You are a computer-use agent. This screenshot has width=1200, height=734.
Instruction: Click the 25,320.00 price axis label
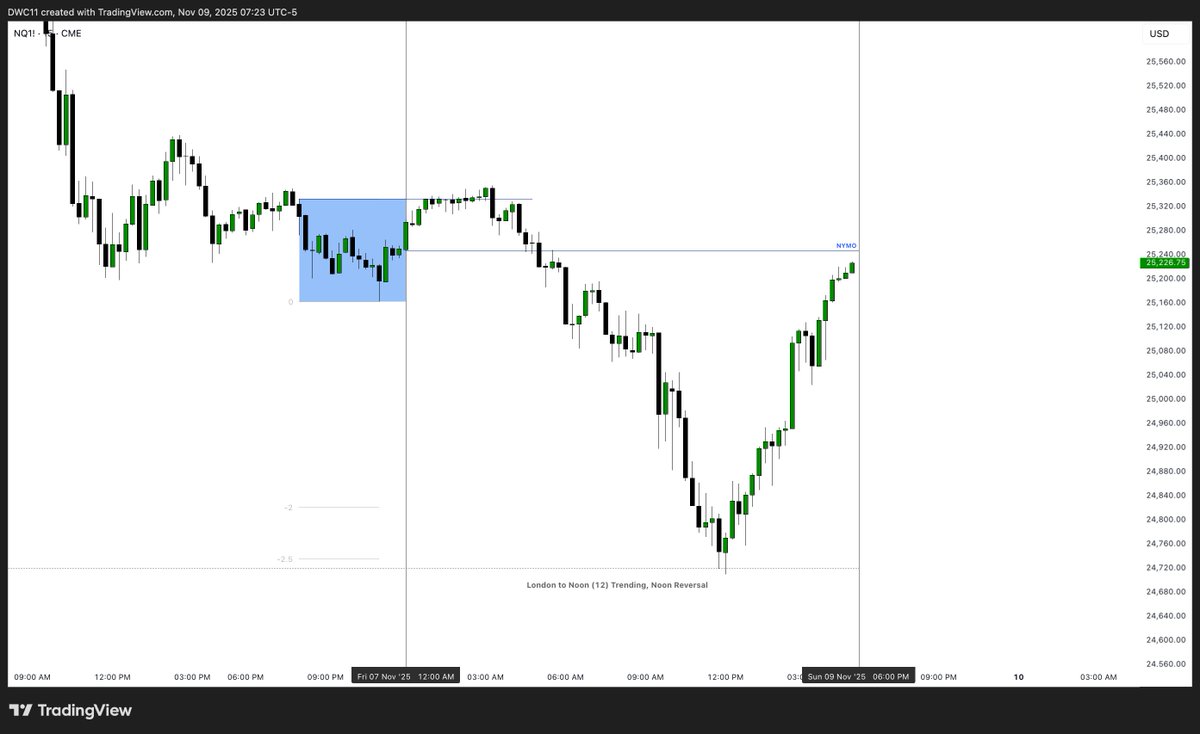tap(1166, 206)
